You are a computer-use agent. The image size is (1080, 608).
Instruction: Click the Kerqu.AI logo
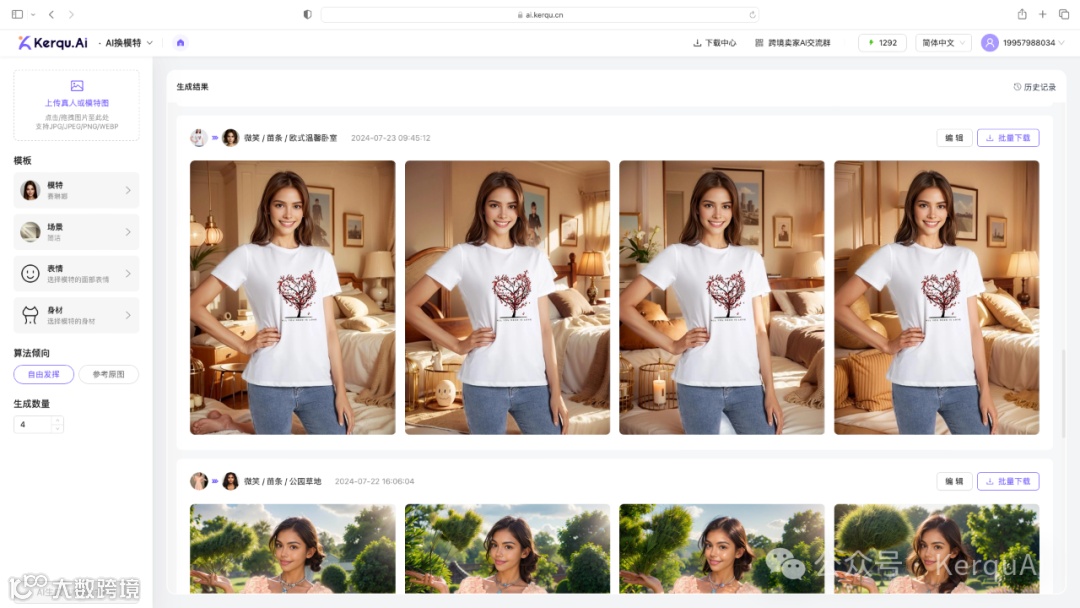pyautogui.click(x=52, y=43)
